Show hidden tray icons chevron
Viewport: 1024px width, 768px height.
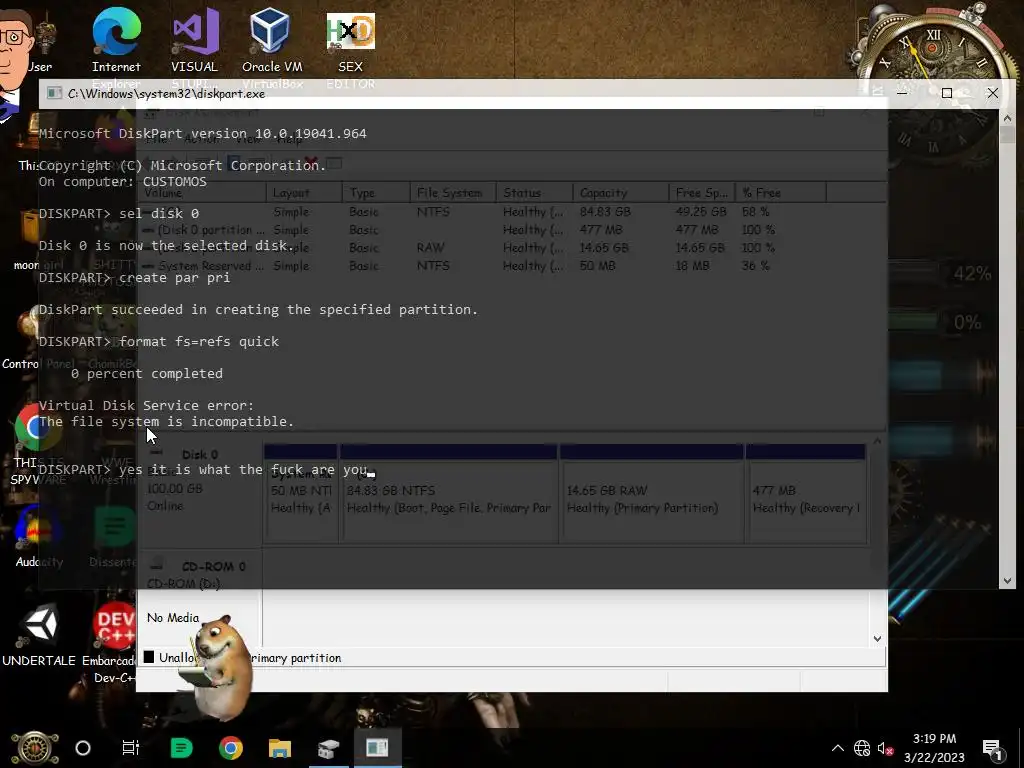tap(838, 748)
